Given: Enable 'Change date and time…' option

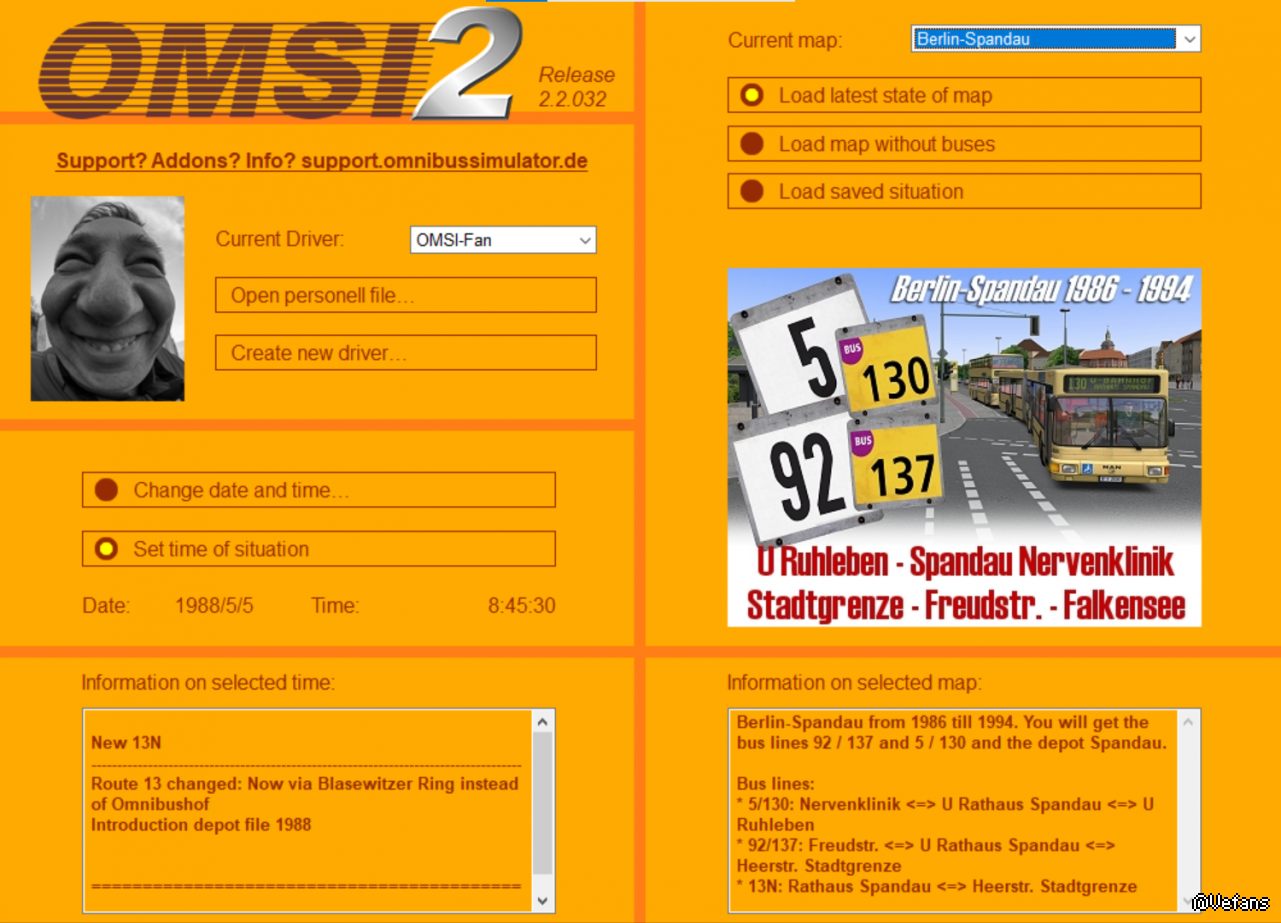Looking at the screenshot, I should (318, 490).
